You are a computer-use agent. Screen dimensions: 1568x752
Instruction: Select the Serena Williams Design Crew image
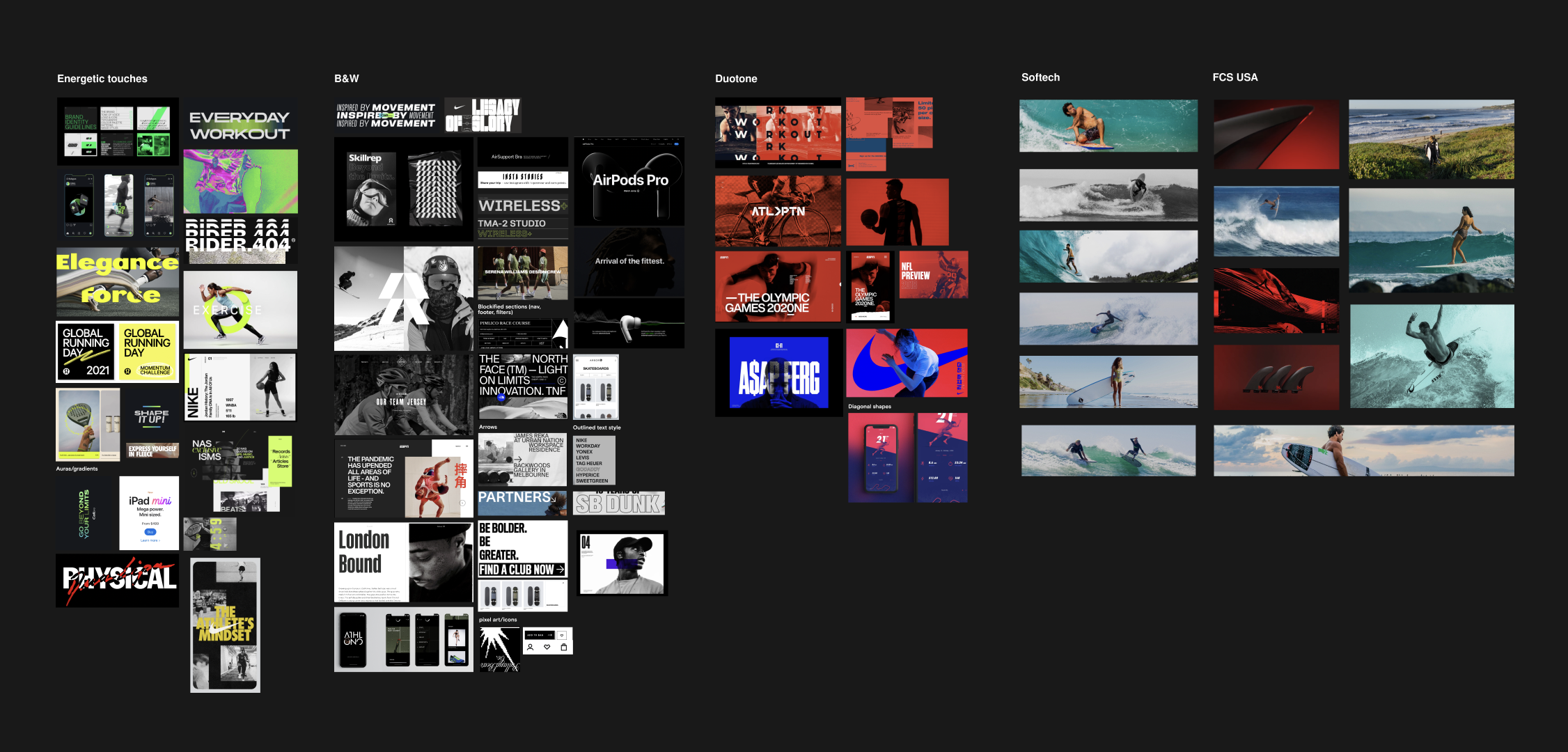pos(523,273)
